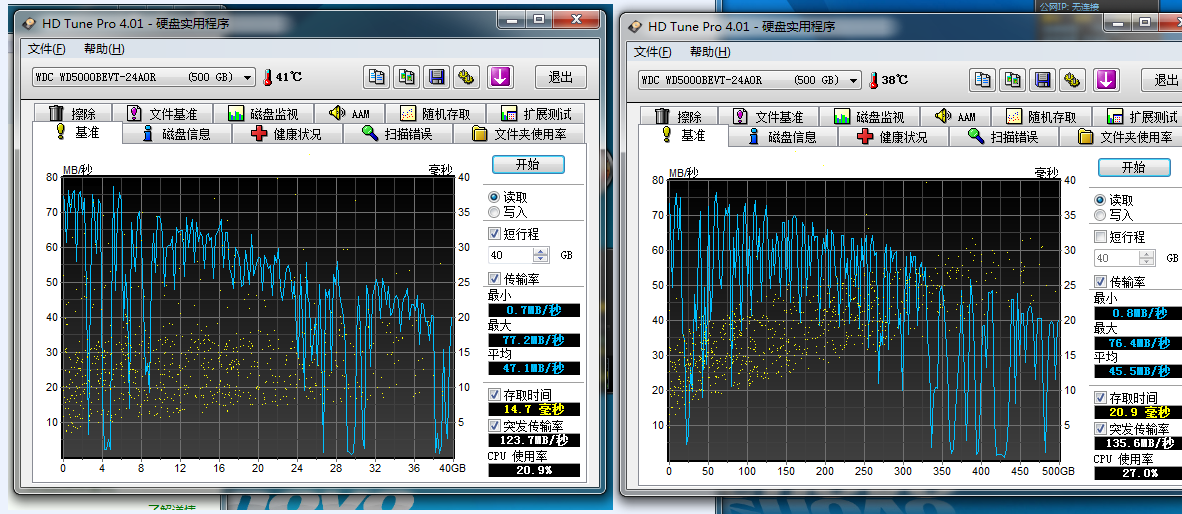
Task: Click 扩展测试 tab icon in right window
Action: point(1115,116)
